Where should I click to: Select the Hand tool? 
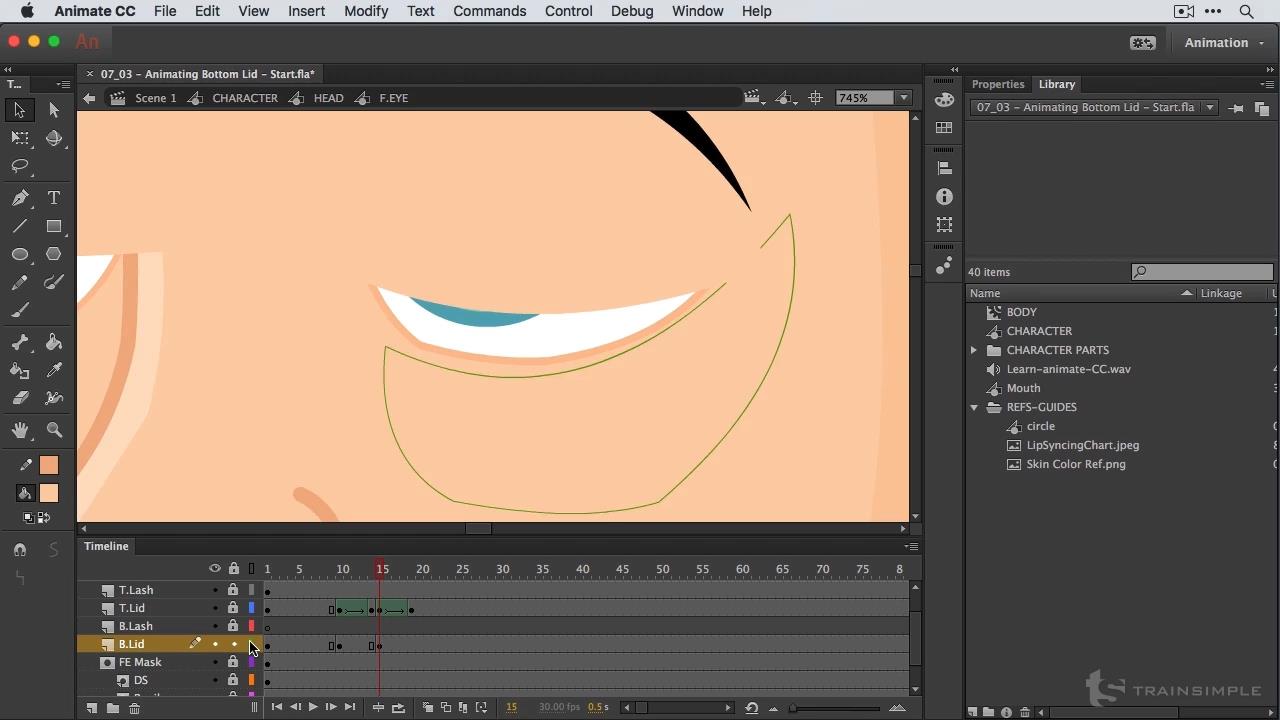tap(20, 430)
